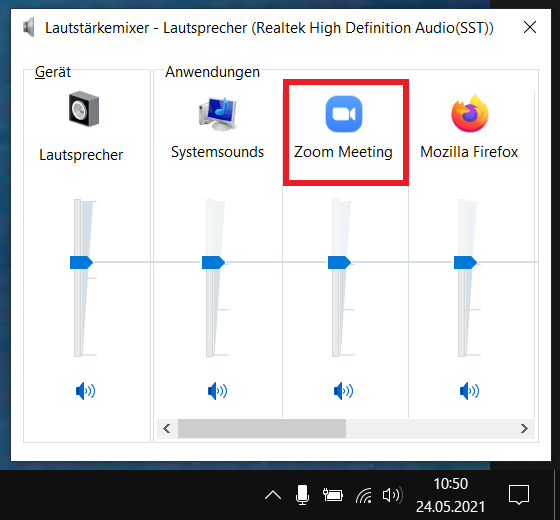The height and width of the screenshot is (520, 560).
Task: Open the taskbar clock showing 10:50
Action: [450, 495]
